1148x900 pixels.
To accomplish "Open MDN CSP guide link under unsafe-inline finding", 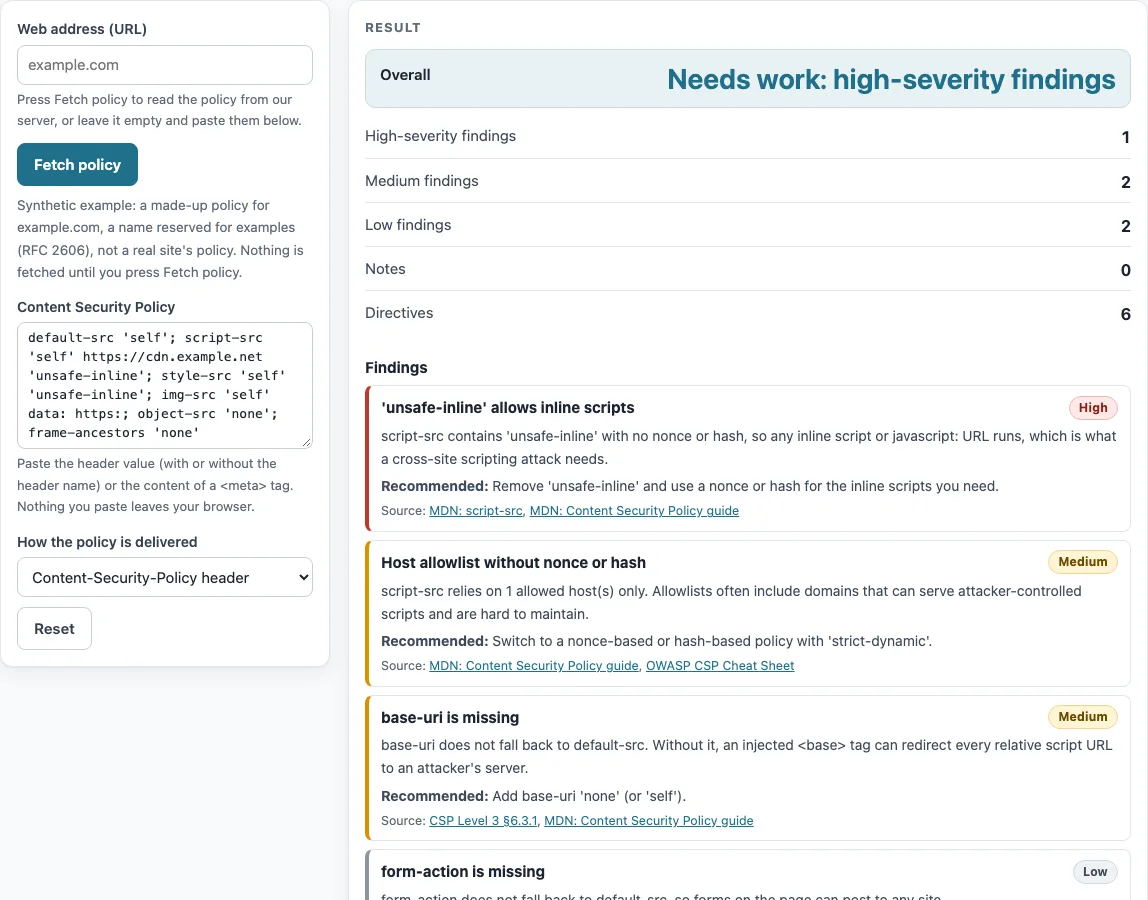I will pos(634,510).
